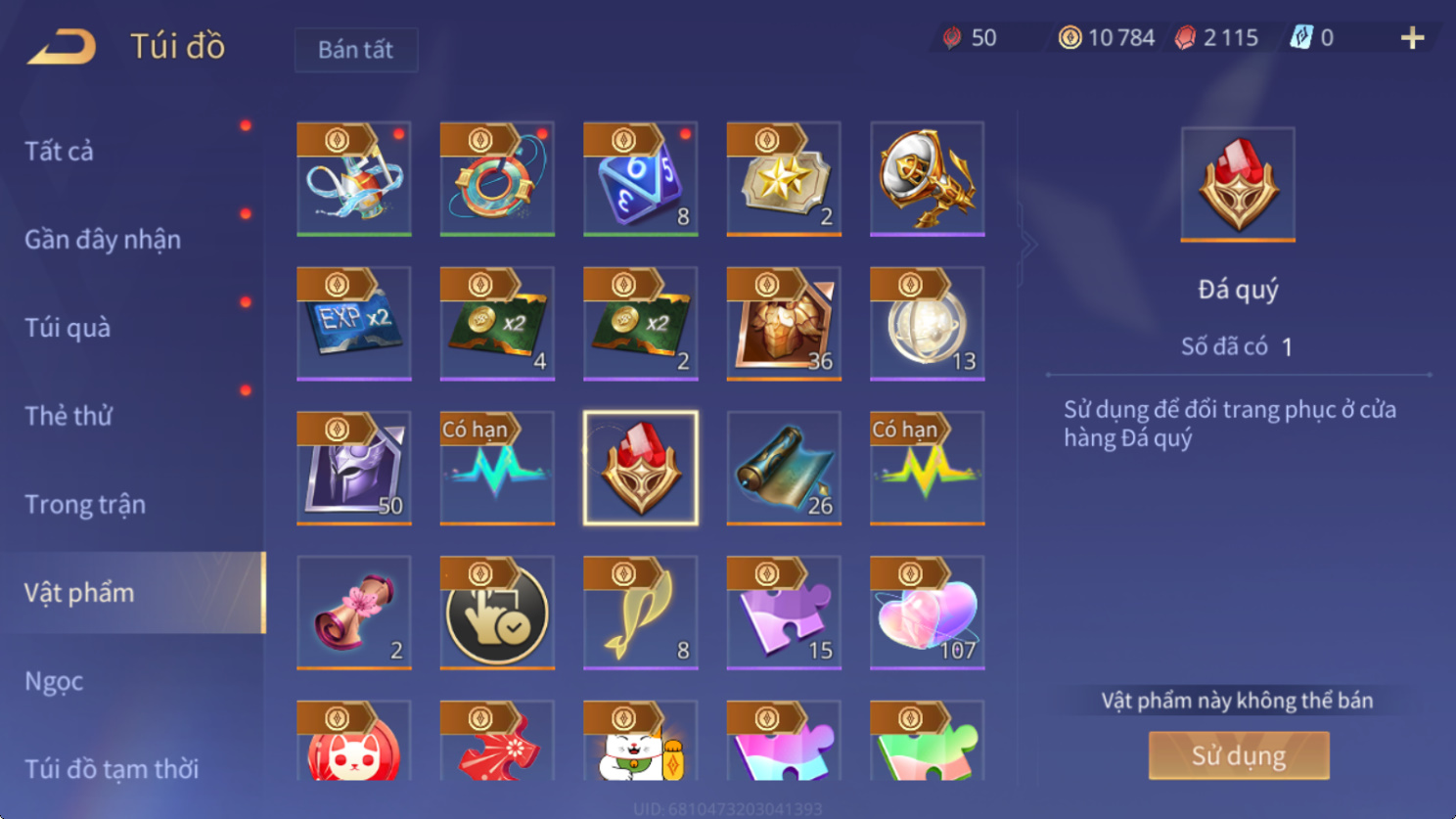Select the golden star badge item

point(784,179)
